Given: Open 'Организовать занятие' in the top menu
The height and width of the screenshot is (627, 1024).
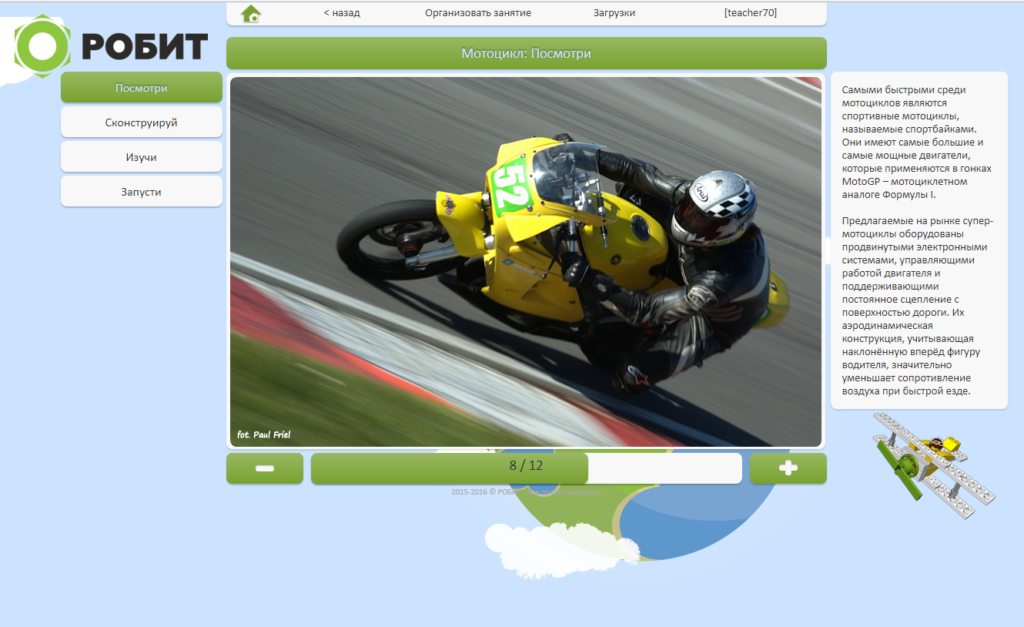Looking at the screenshot, I should 478,13.
